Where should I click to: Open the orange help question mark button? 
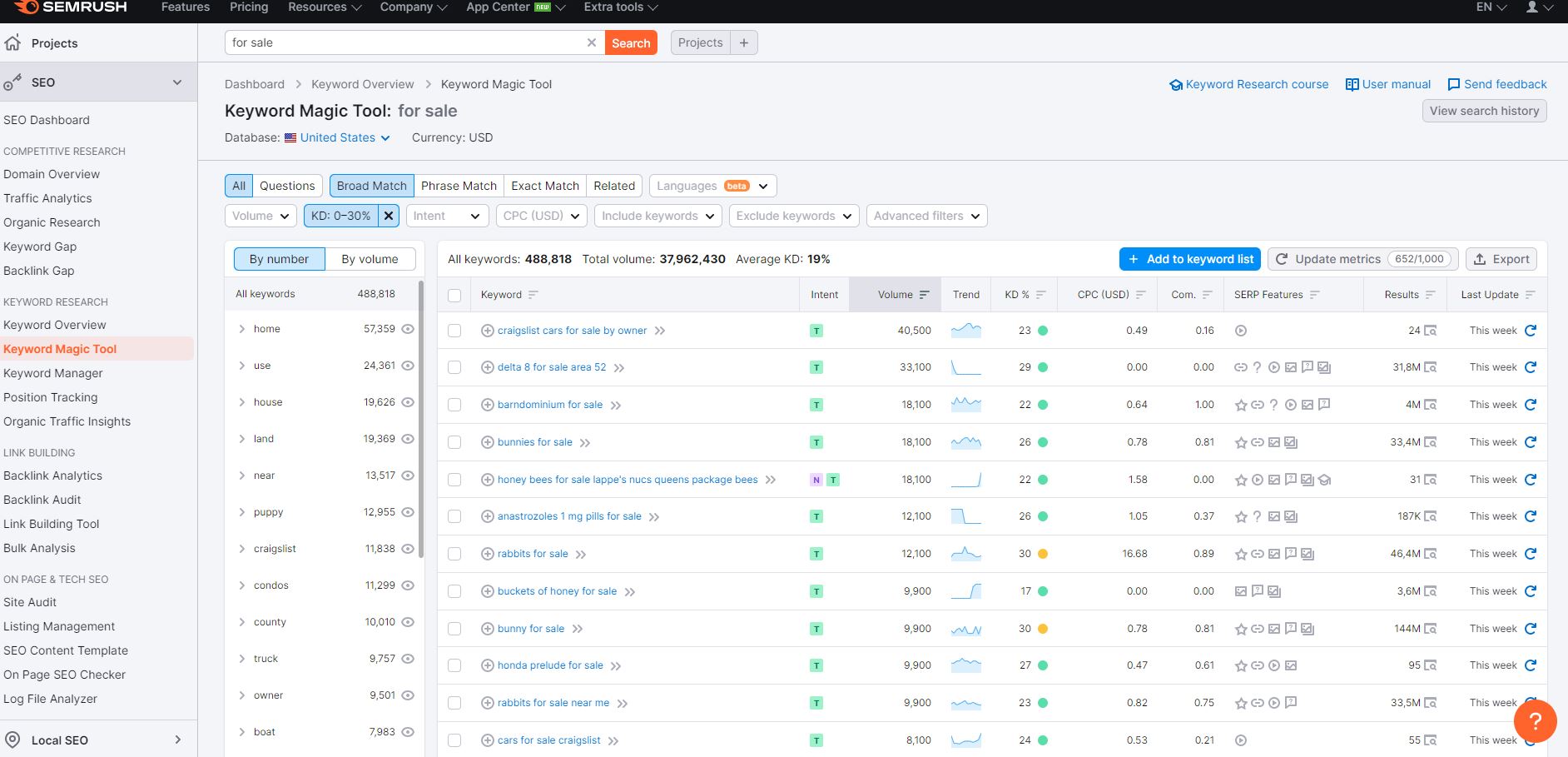[1536, 720]
